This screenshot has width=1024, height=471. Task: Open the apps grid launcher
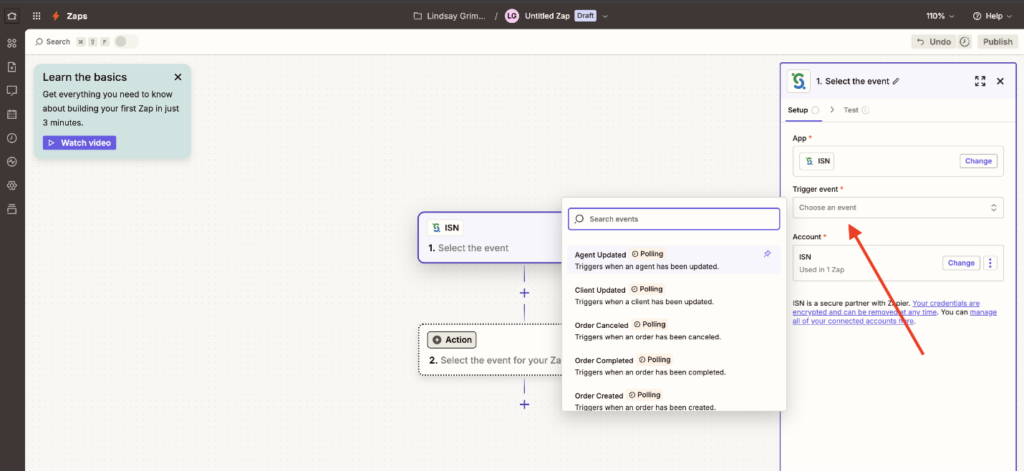(x=37, y=16)
